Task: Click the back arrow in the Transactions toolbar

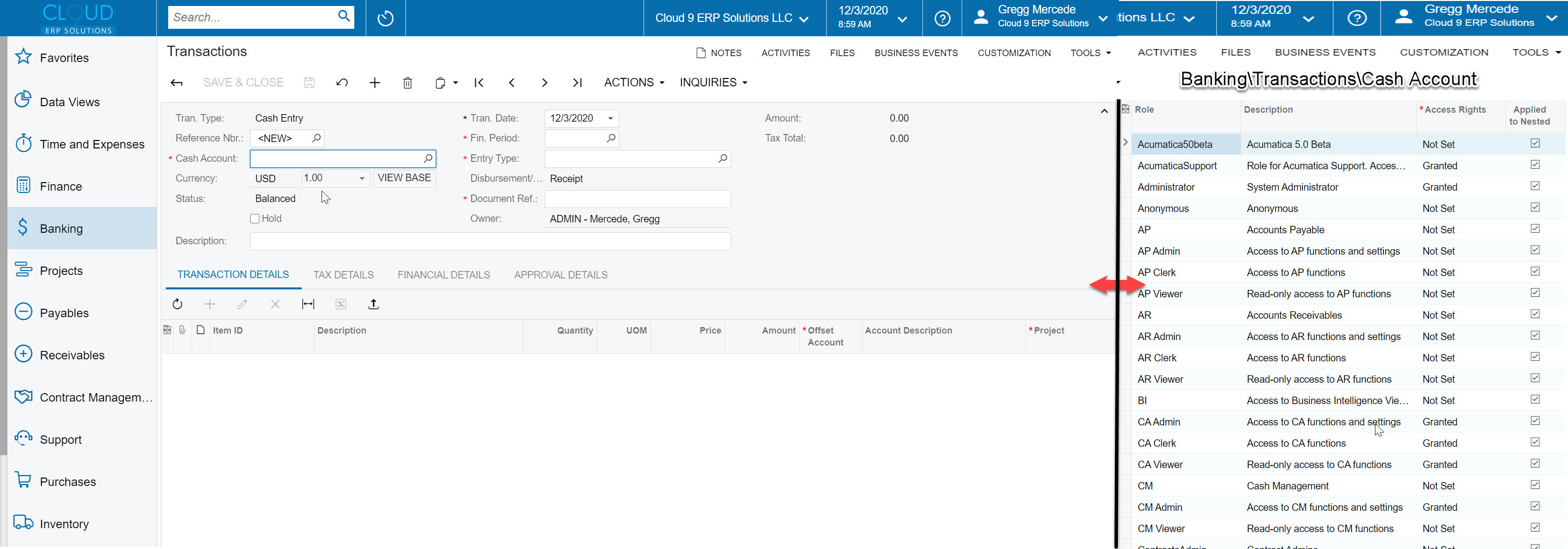Action: point(177,83)
